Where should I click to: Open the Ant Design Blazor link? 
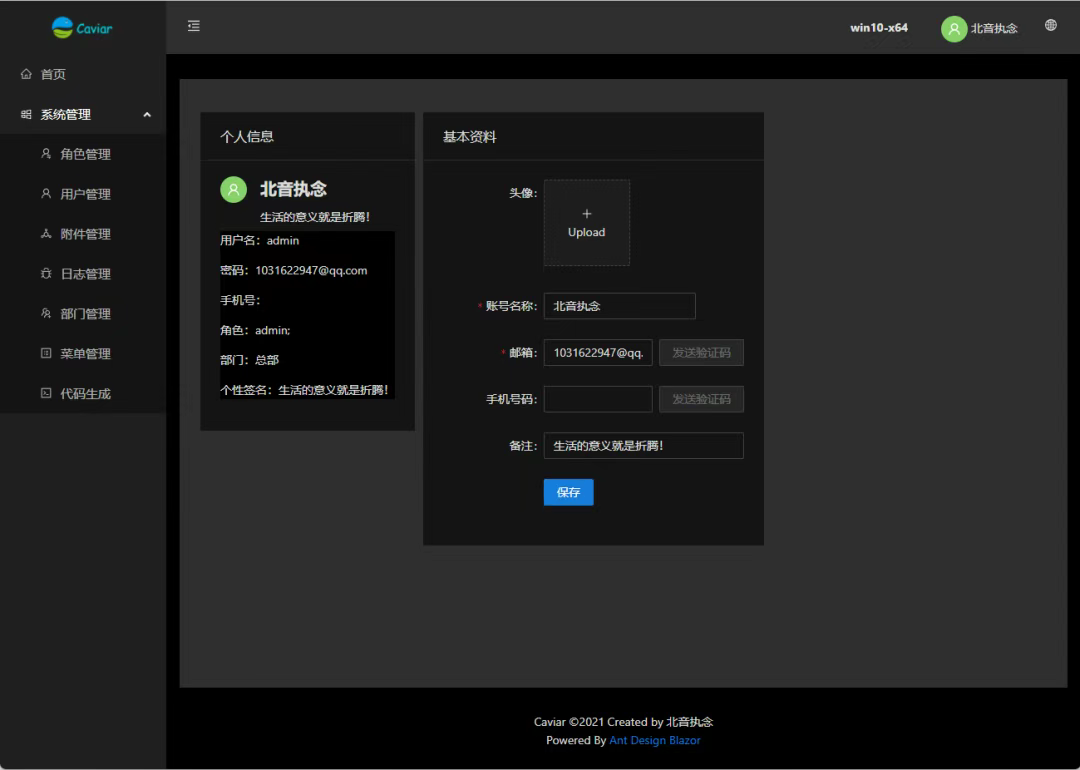click(654, 740)
